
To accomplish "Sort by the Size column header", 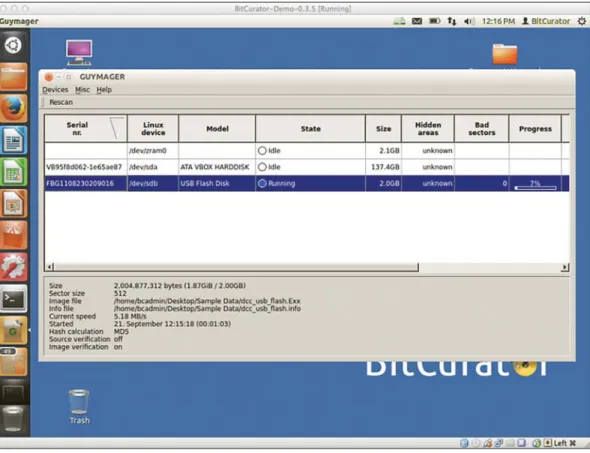I will tap(383, 129).
